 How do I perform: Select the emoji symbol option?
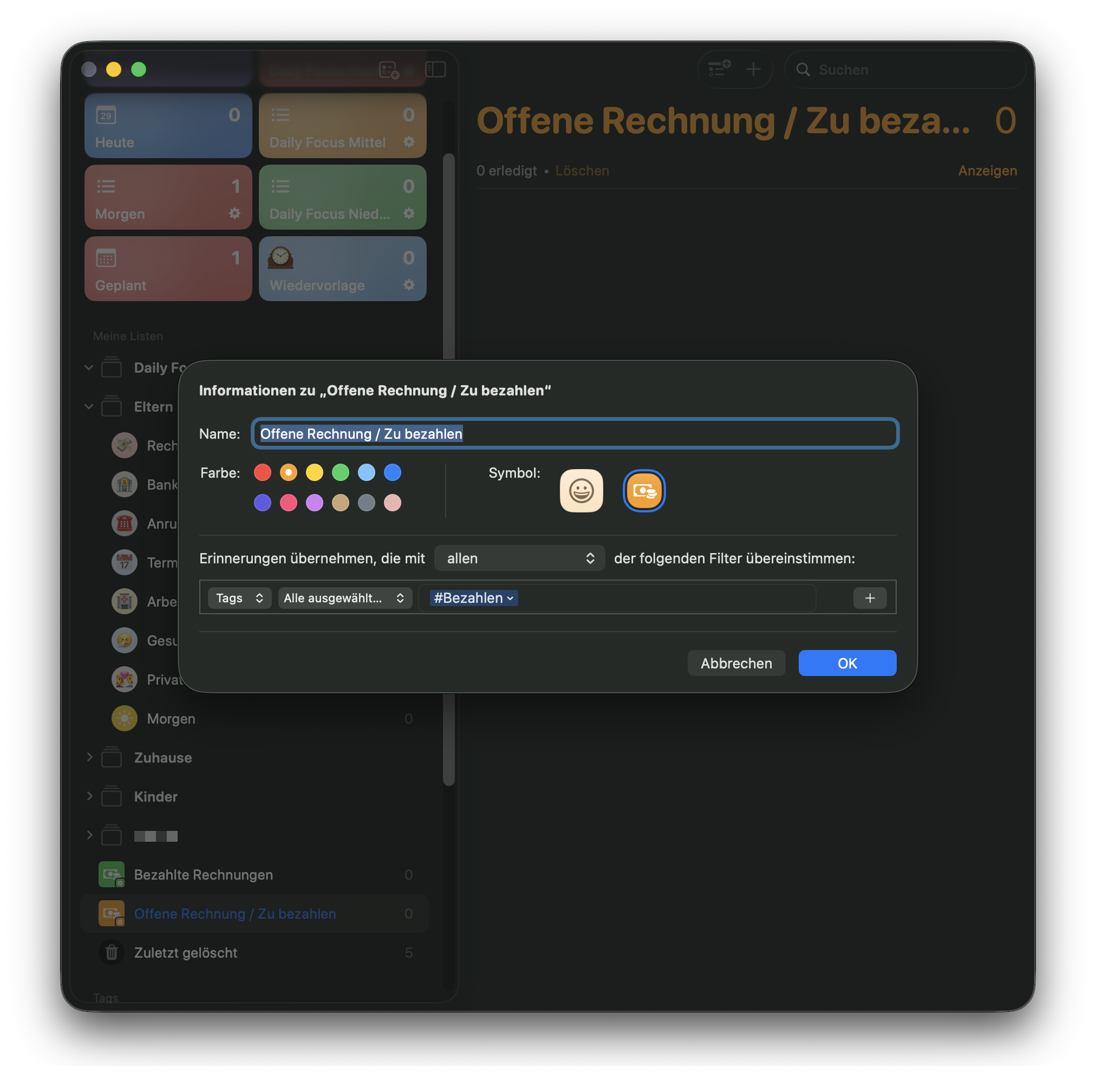581,490
